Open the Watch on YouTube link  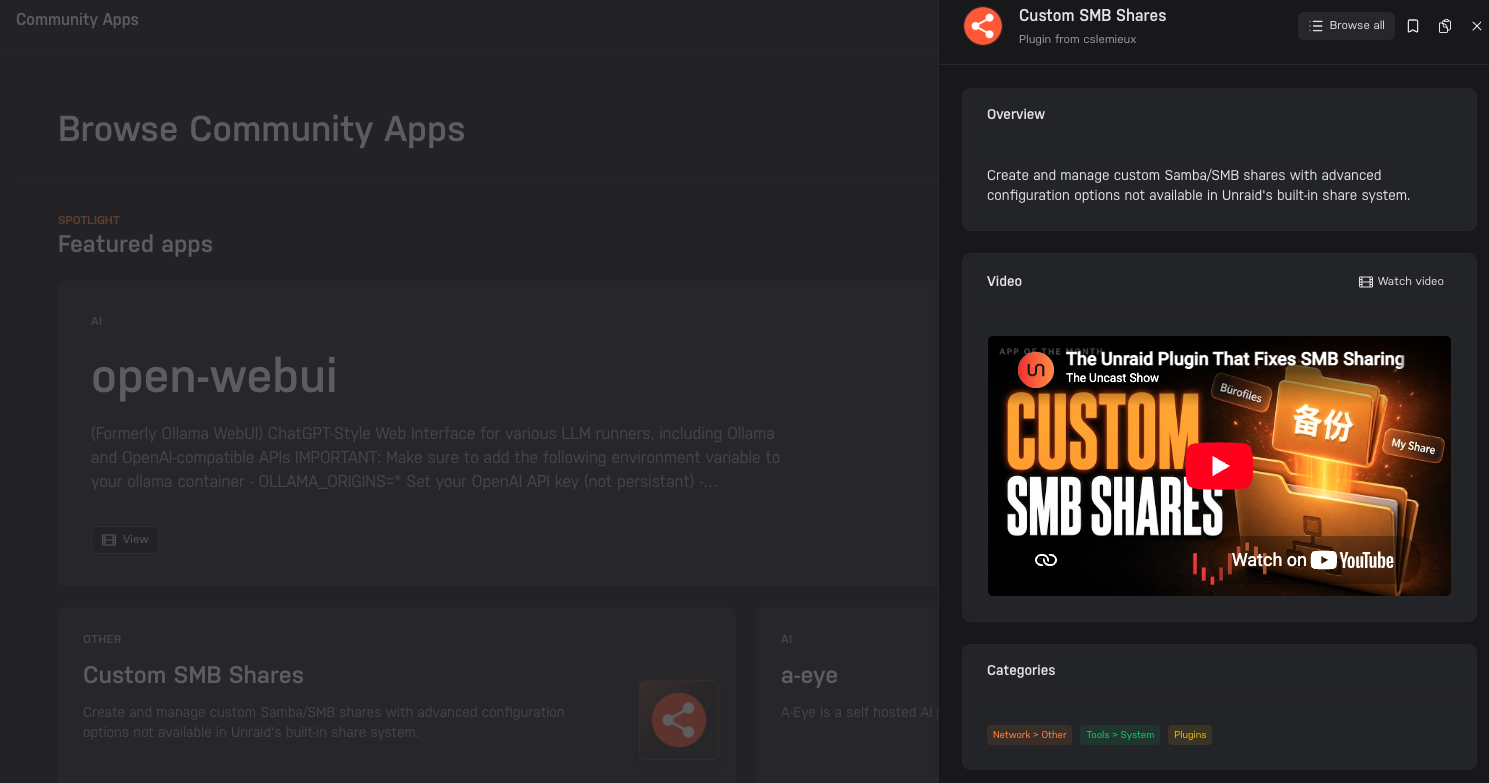pyautogui.click(x=1312, y=560)
